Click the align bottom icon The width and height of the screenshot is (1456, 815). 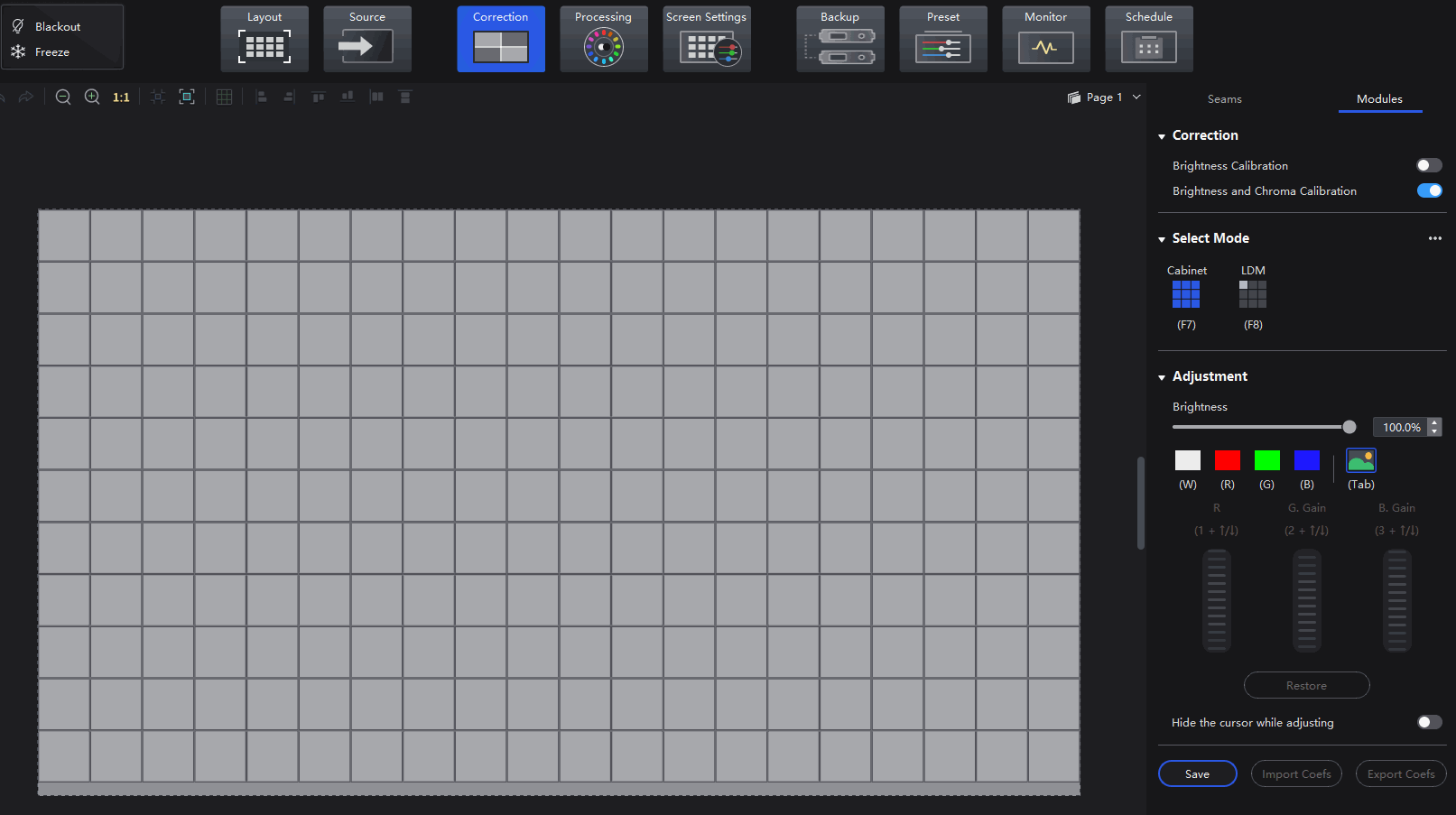coord(348,97)
